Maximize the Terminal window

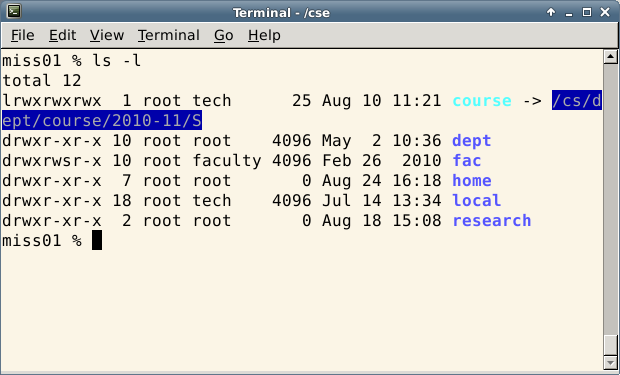click(587, 12)
